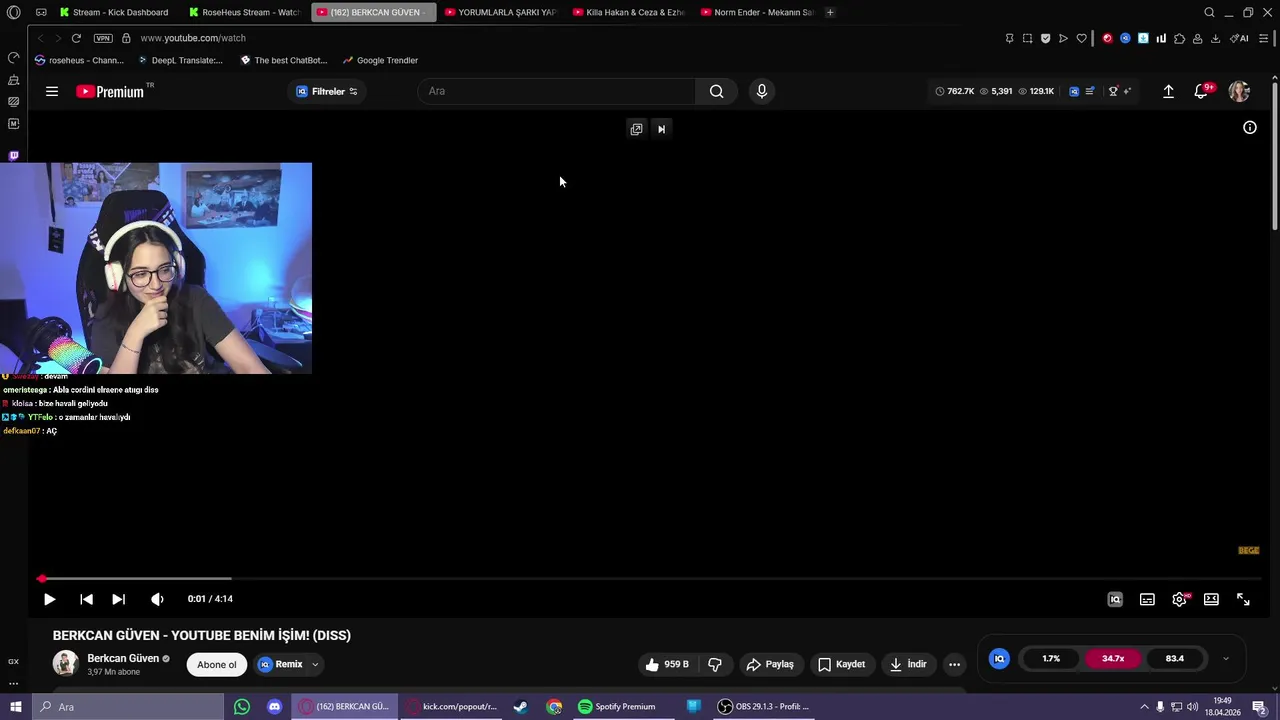Screen dimensions: 1280x720
Task: Click the picture-in-picture popout icon
Action: [x=636, y=129]
